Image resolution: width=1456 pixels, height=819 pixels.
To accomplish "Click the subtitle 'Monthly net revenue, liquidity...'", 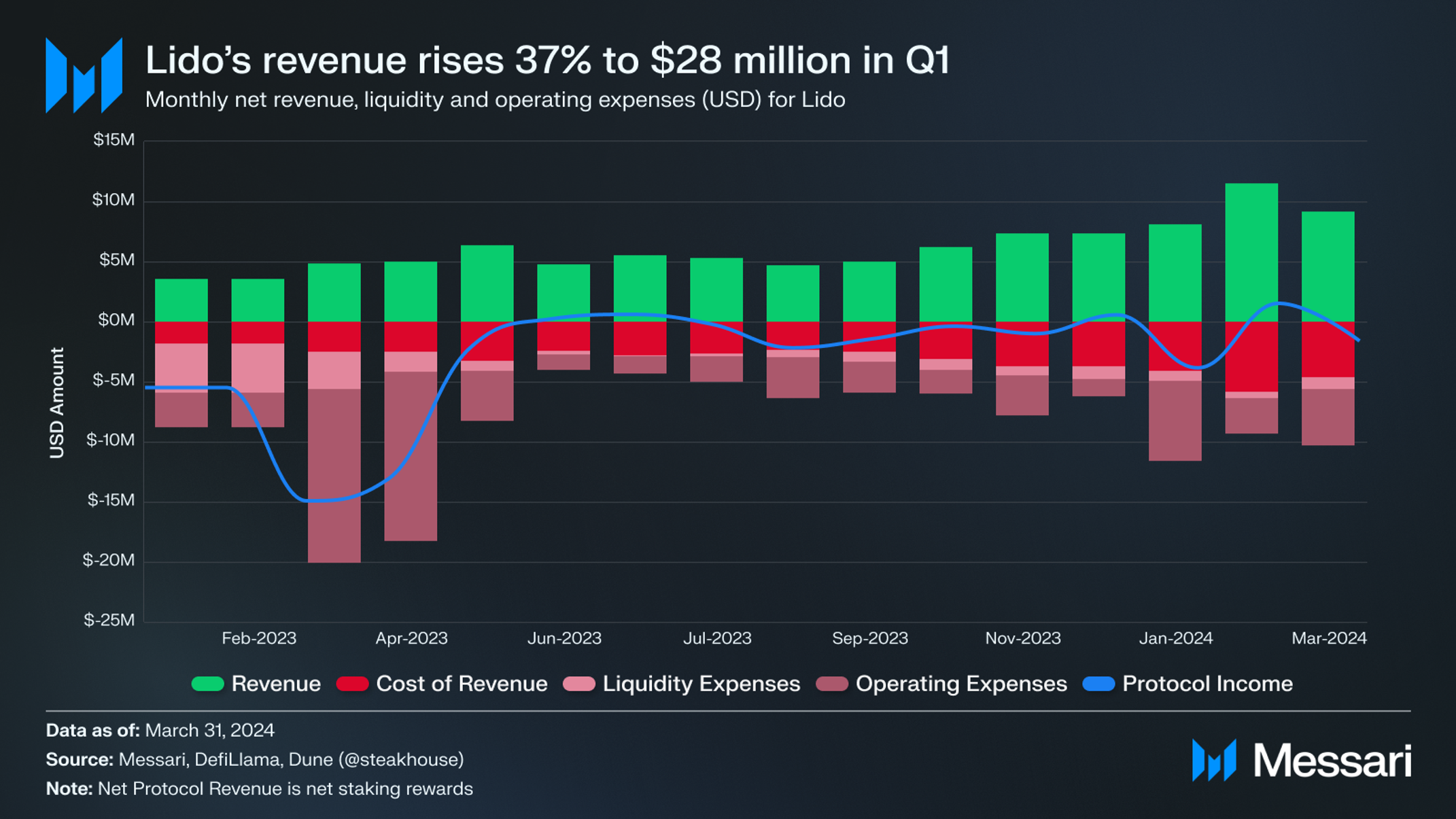I will (x=495, y=100).
